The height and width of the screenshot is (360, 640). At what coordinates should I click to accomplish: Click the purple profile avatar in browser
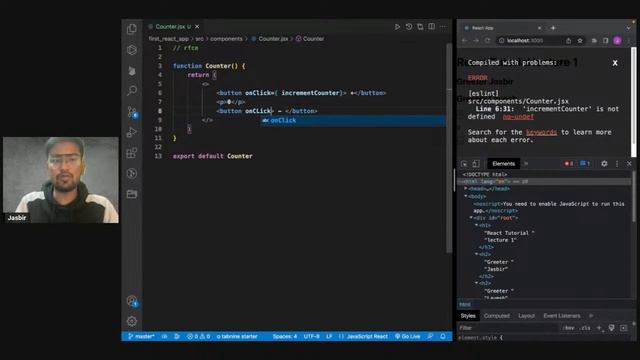click(x=617, y=41)
